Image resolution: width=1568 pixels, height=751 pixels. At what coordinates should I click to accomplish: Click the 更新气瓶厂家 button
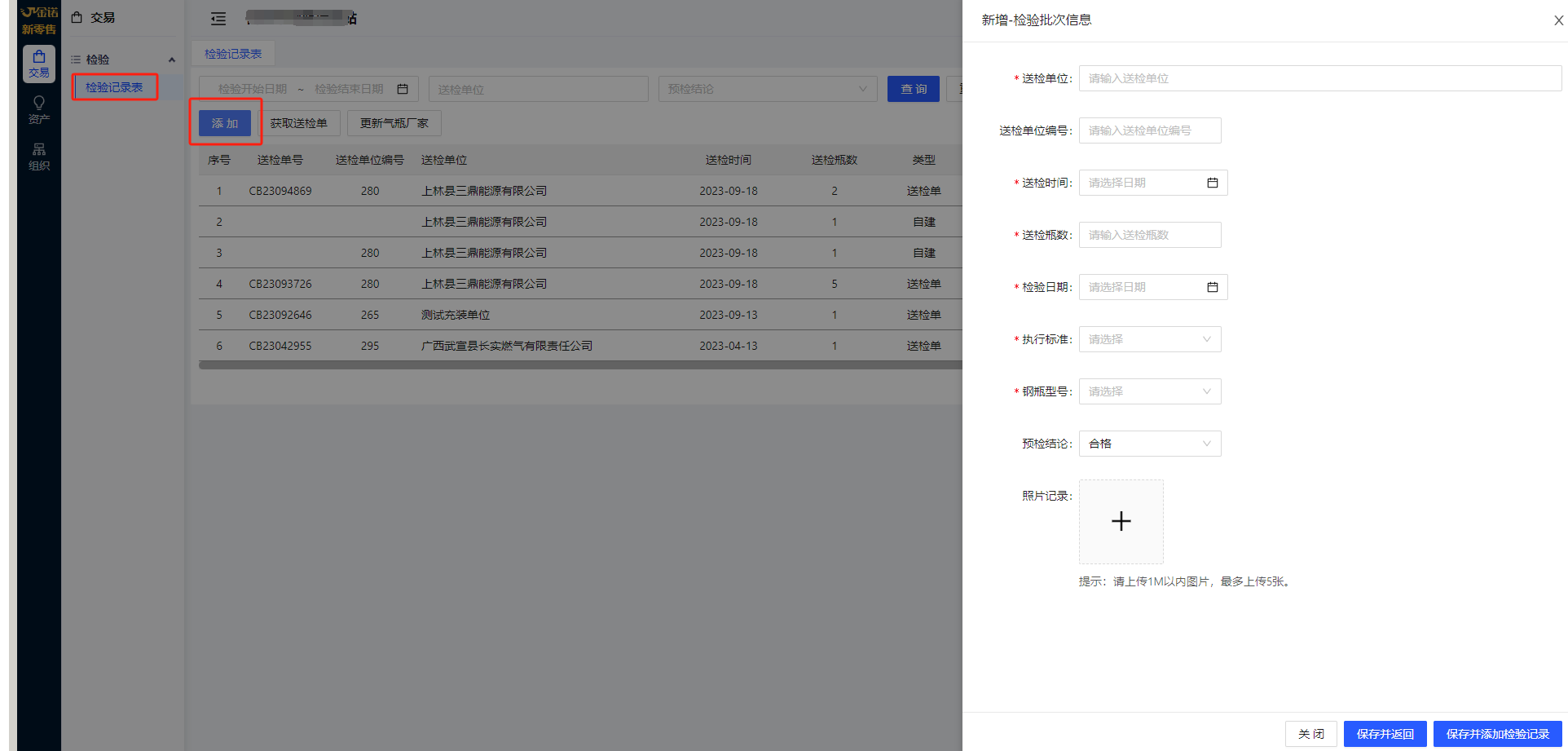[x=394, y=123]
